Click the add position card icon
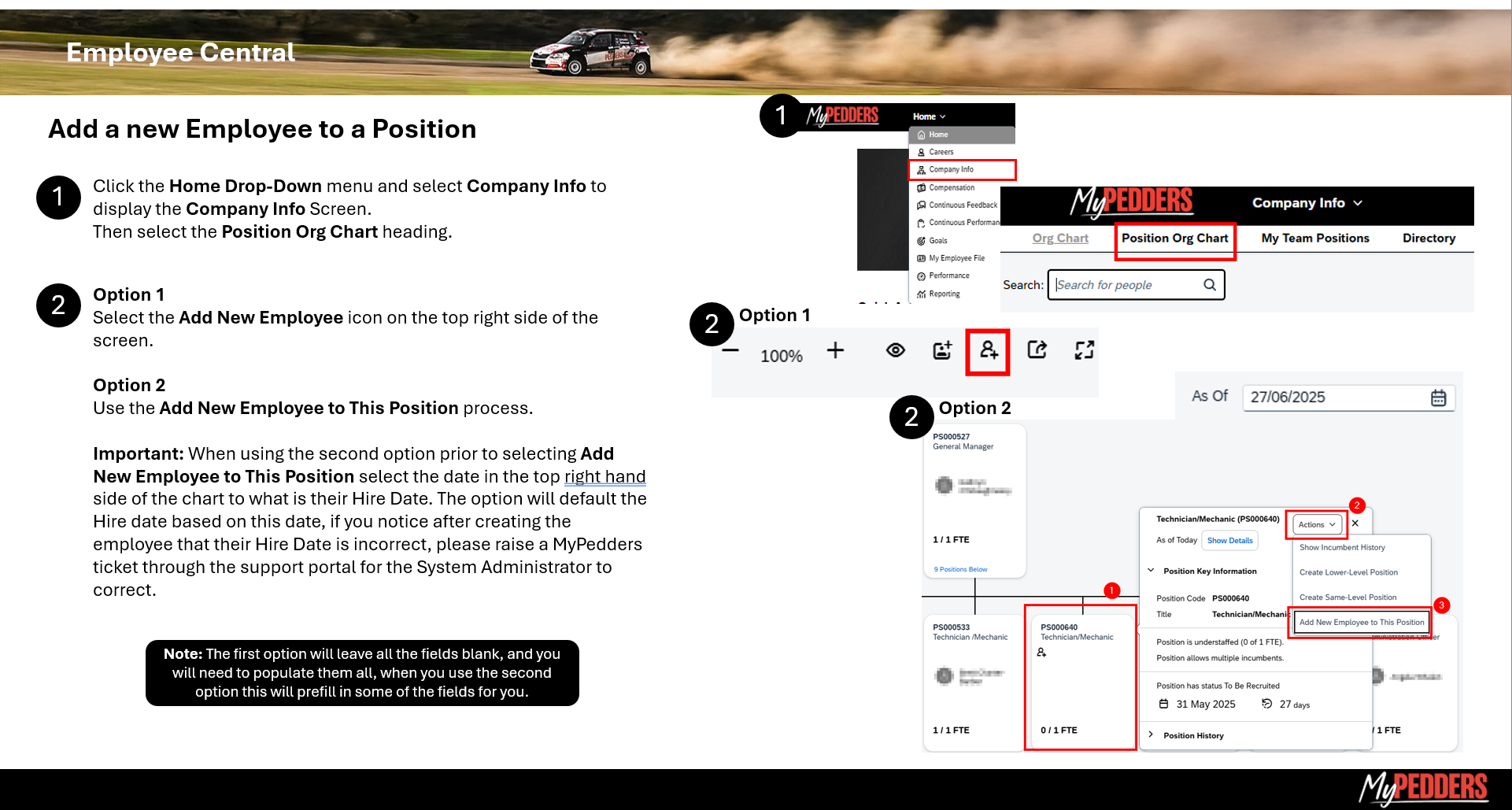The width and height of the screenshot is (1512, 810). click(x=942, y=350)
